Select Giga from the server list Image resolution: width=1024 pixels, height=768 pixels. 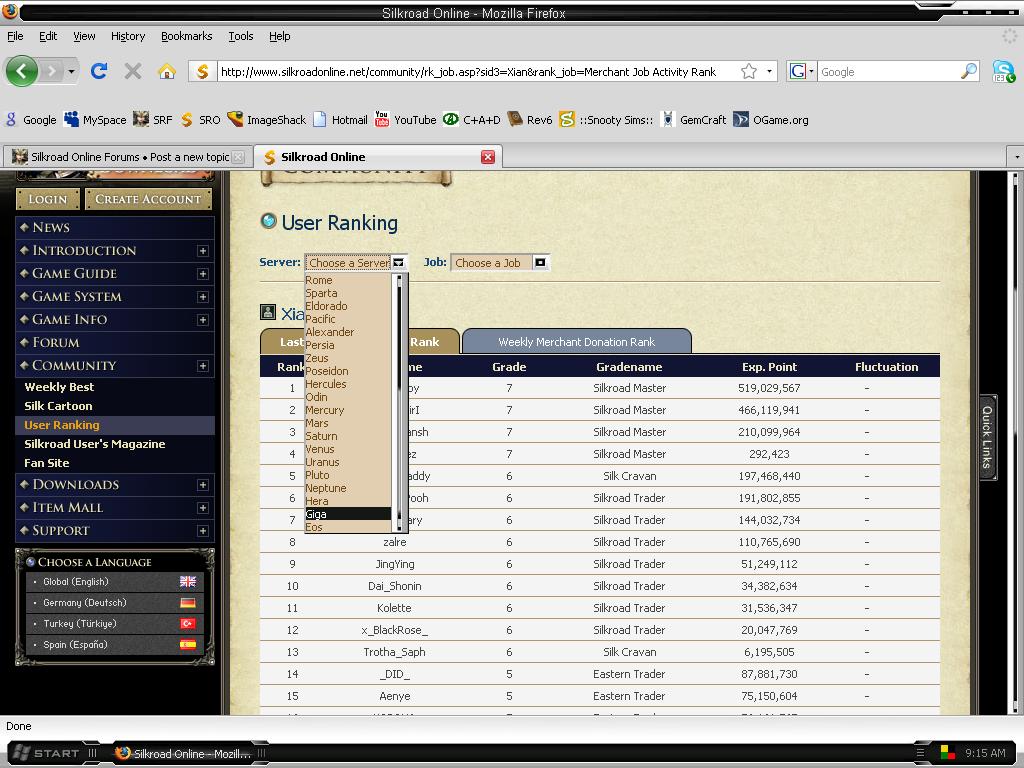pos(317,514)
